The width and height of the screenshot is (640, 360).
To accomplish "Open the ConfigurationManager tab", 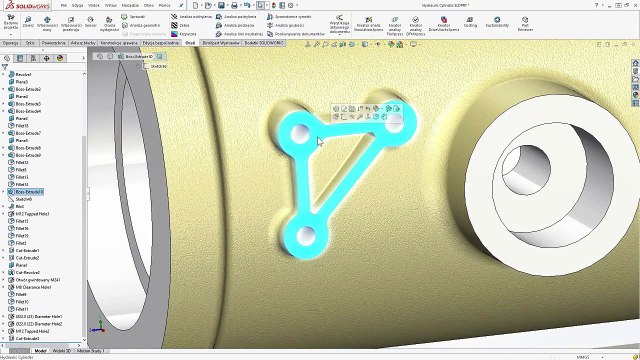I will click(33, 58).
